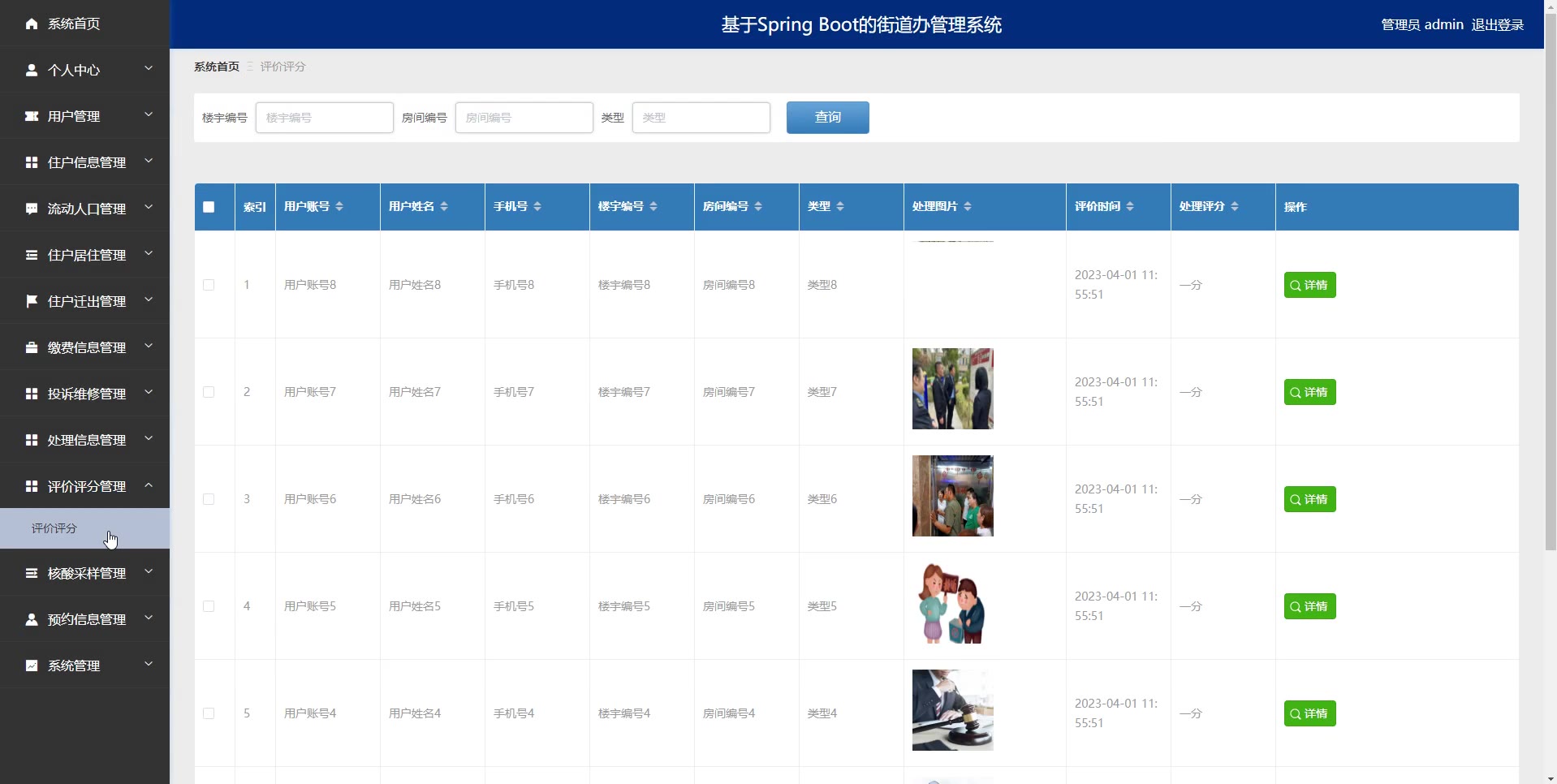Expand the 住户迁出管理 menu chevron
The height and width of the screenshot is (784, 1557).
149,300
